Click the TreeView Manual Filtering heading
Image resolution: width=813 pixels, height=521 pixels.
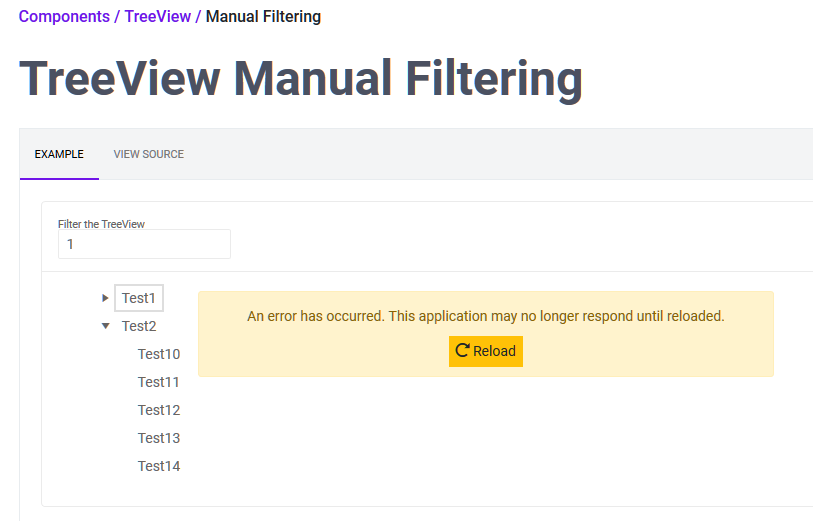(301, 79)
